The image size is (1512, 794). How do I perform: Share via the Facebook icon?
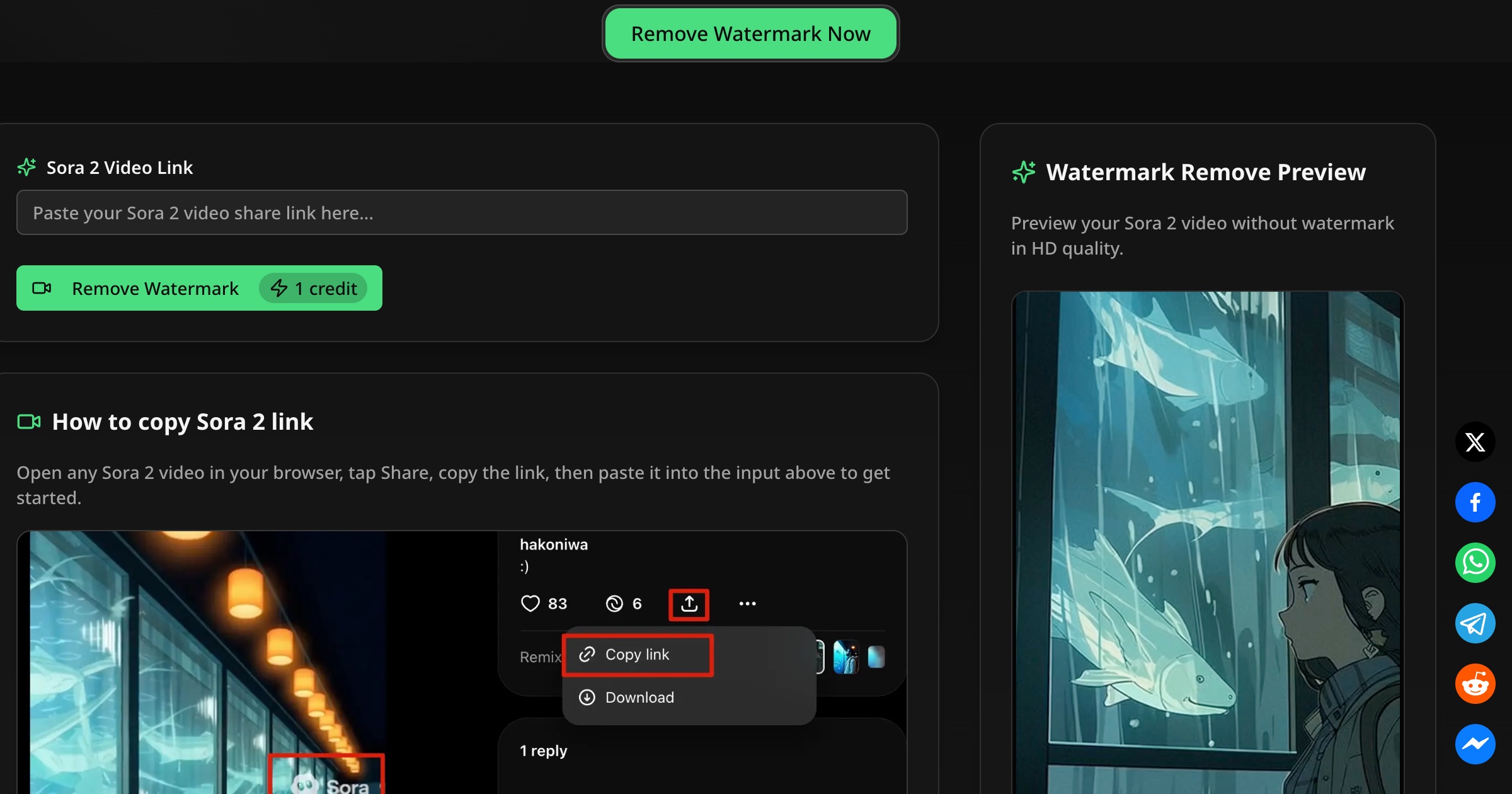1475,502
